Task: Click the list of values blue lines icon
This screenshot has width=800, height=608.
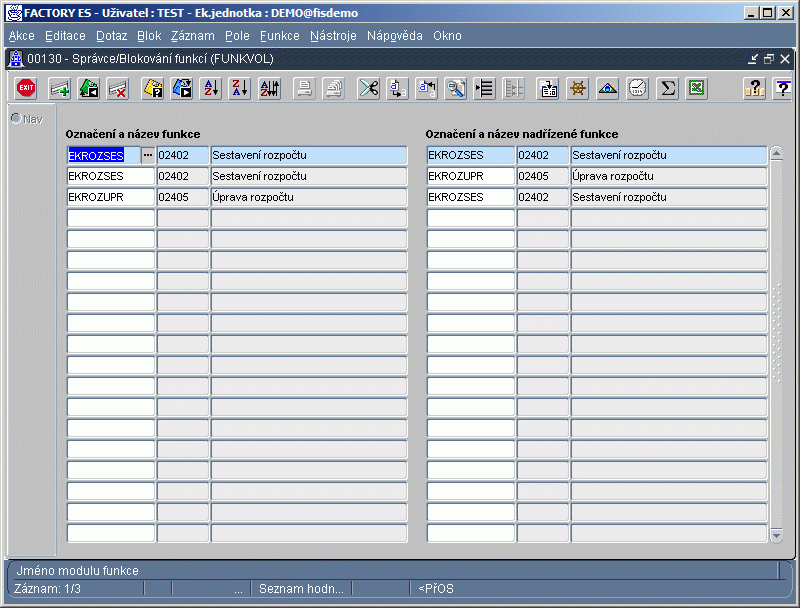Action: (485, 88)
